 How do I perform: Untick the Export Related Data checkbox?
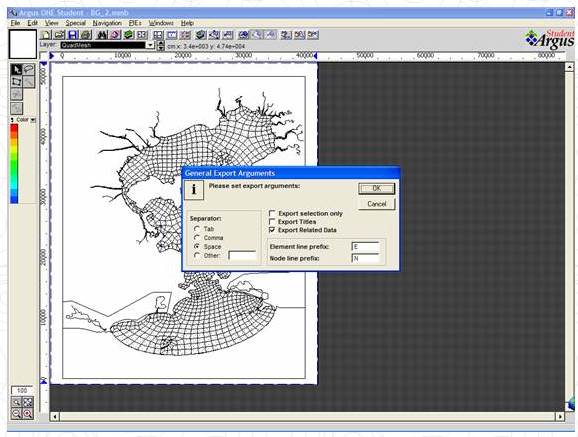(x=272, y=230)
